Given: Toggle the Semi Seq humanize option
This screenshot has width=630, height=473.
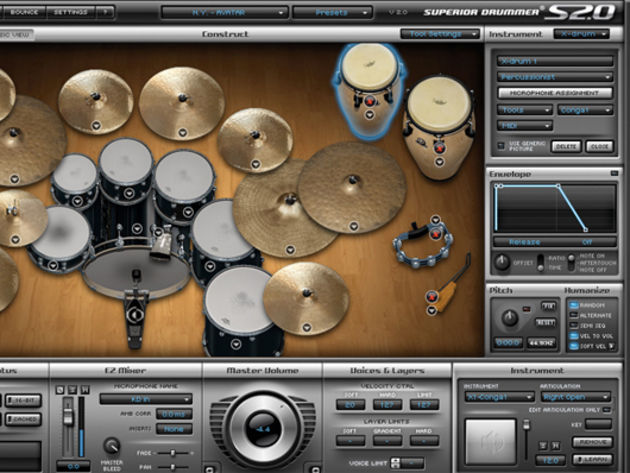Looking at the screenshot, I should [x=573, y=326].
